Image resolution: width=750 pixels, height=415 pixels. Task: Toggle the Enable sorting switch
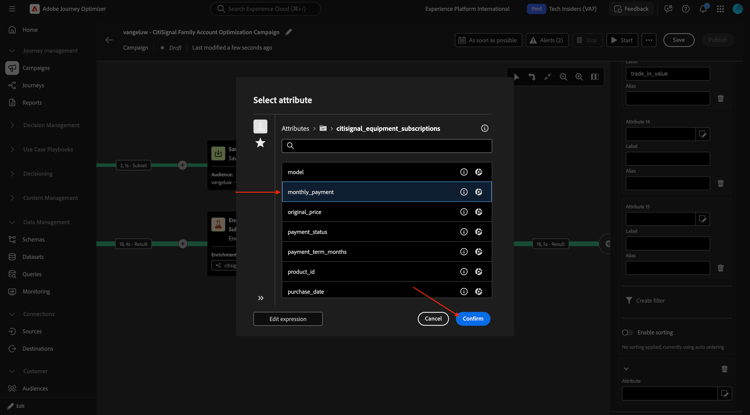627,332
